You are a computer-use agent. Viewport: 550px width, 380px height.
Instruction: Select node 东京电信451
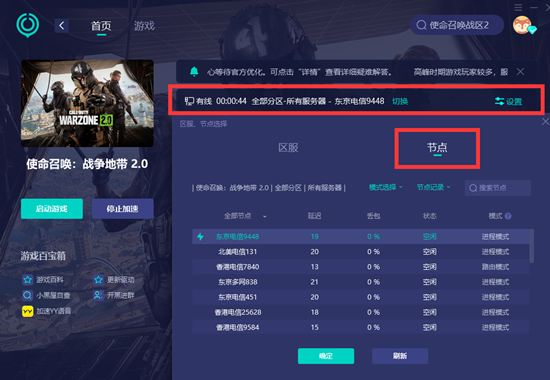(x=361, y=297)
